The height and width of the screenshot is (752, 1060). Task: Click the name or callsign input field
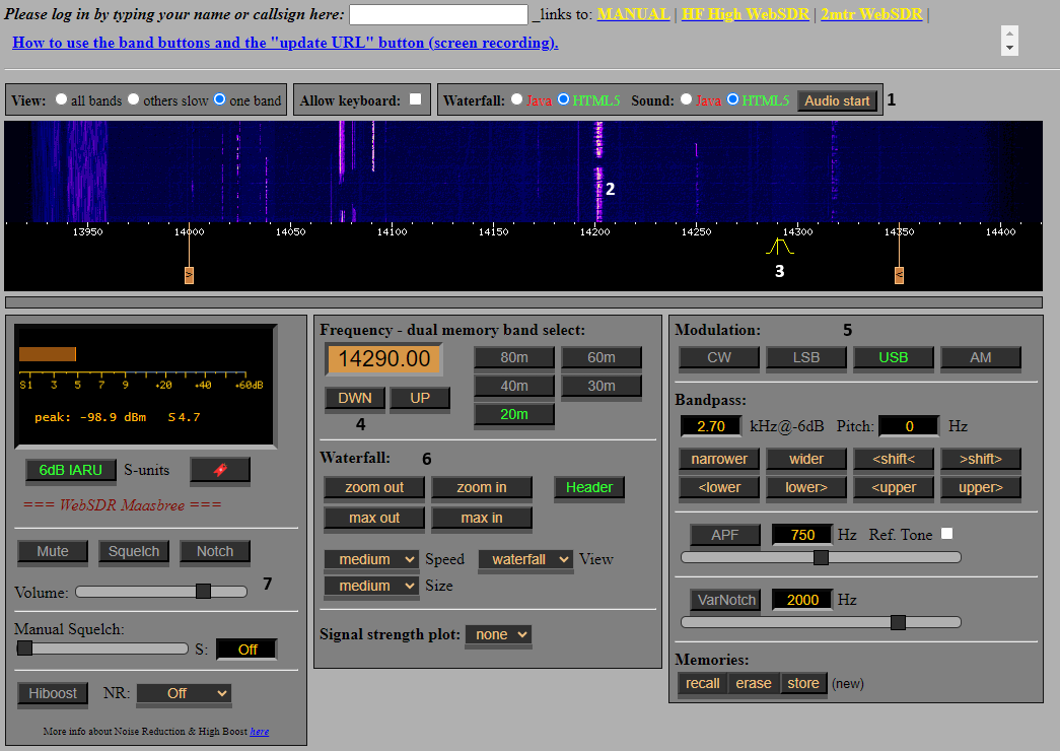438,14
